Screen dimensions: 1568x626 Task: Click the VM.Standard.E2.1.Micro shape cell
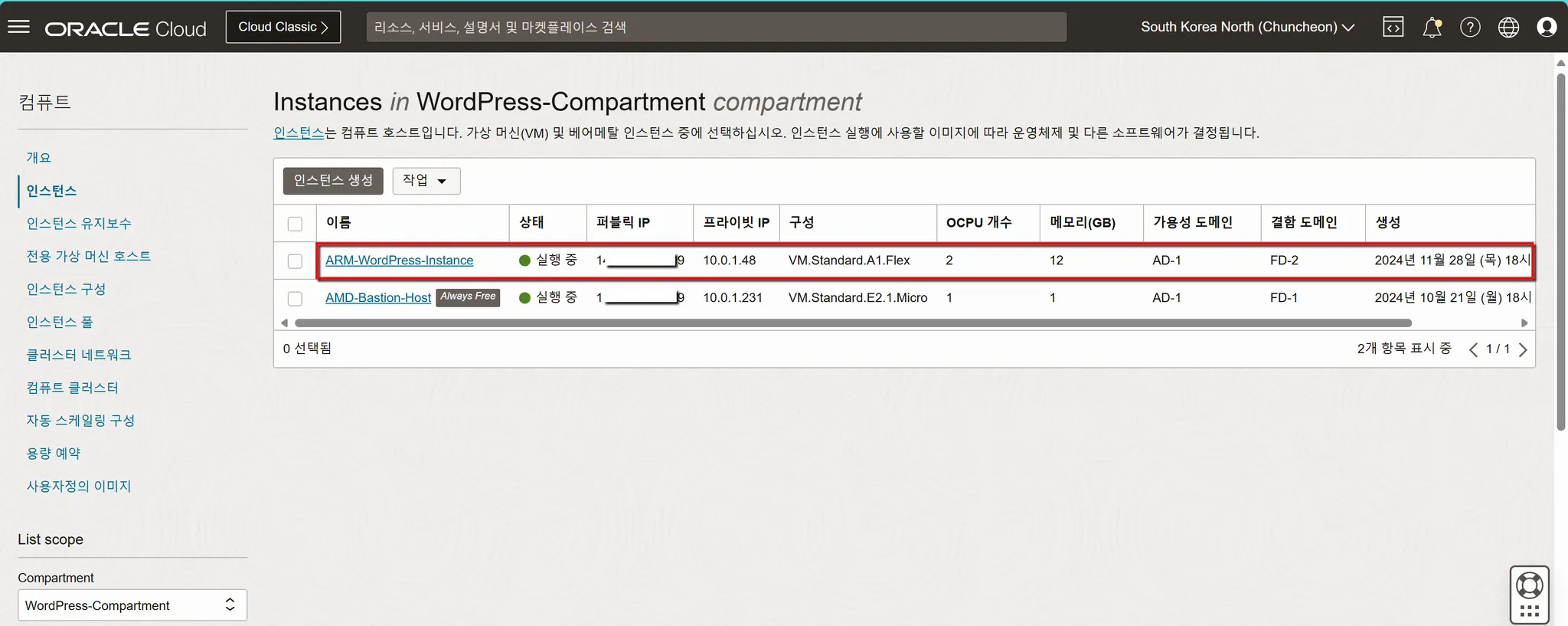click(858, 297)
